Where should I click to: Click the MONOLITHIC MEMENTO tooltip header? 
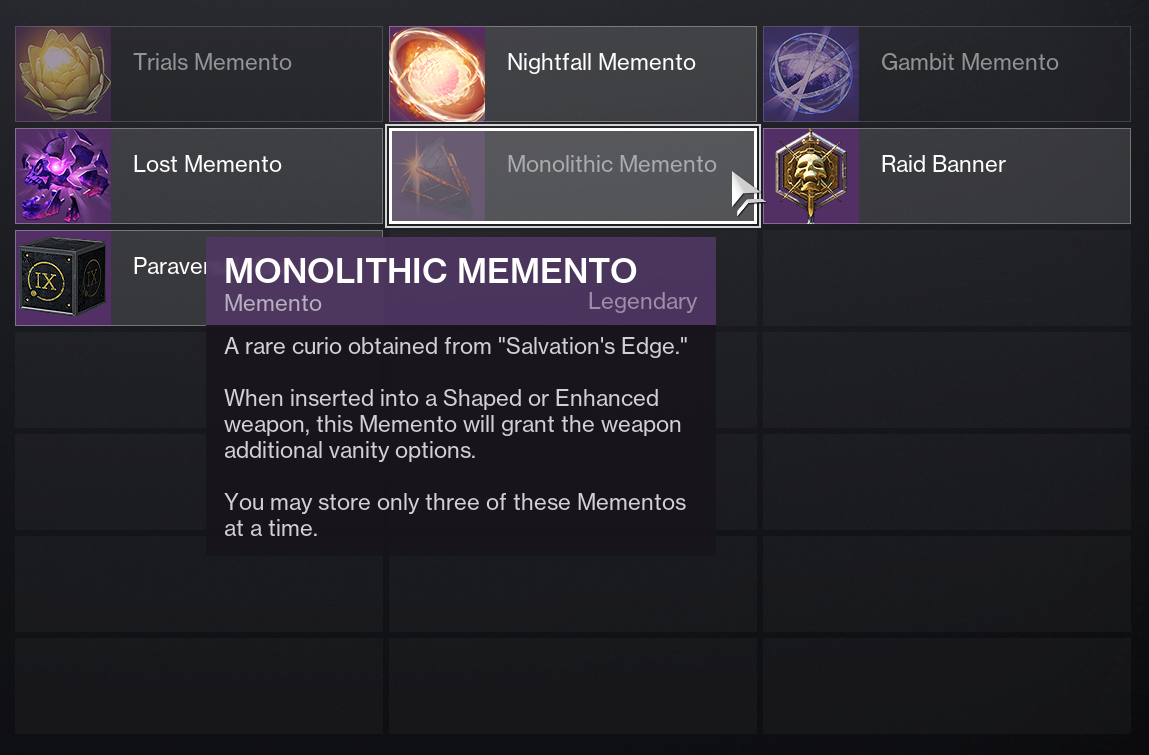point(430,270)
